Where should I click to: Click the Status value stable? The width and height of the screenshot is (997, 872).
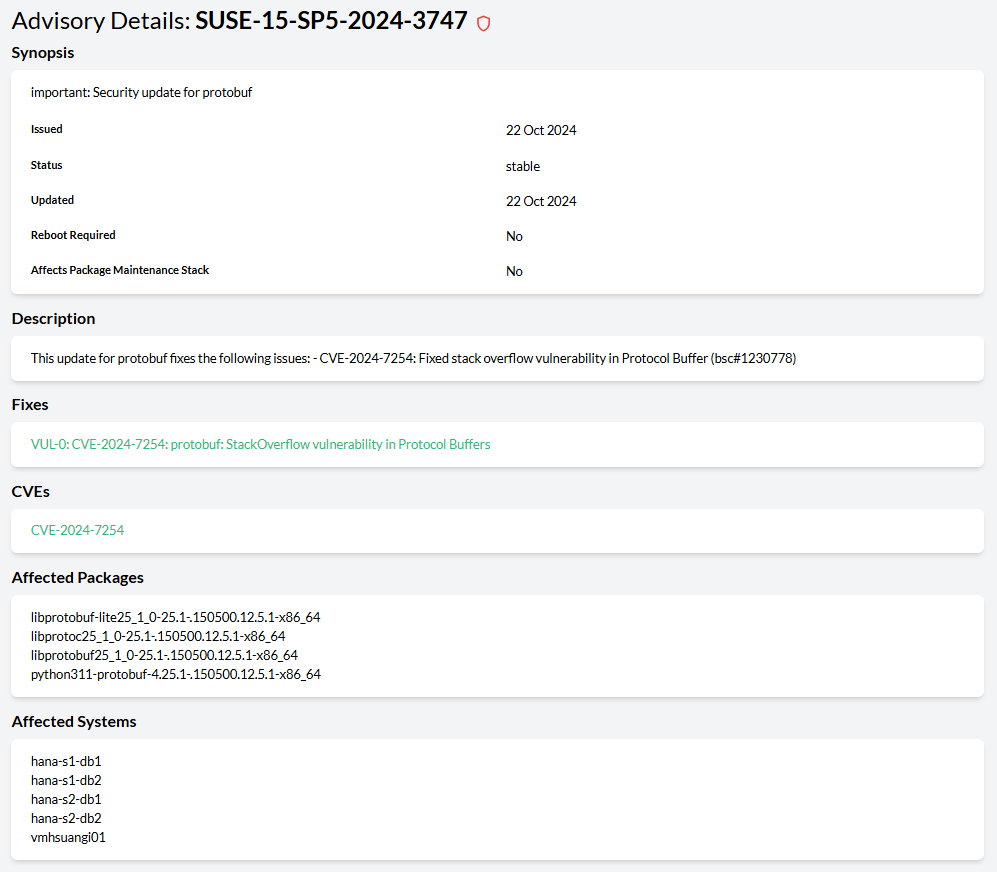(522, 166)
